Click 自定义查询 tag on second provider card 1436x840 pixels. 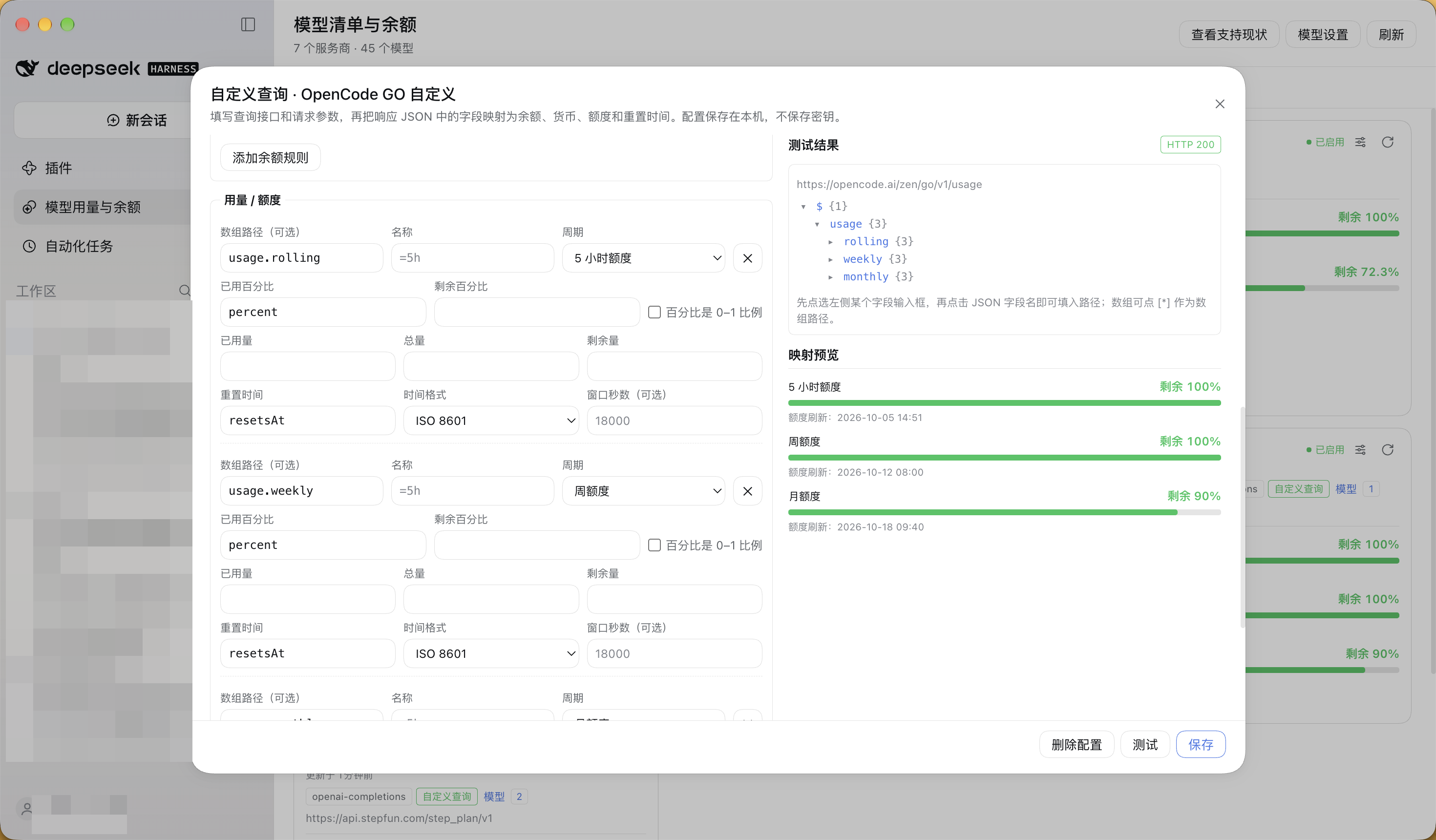coord(1298,489)
